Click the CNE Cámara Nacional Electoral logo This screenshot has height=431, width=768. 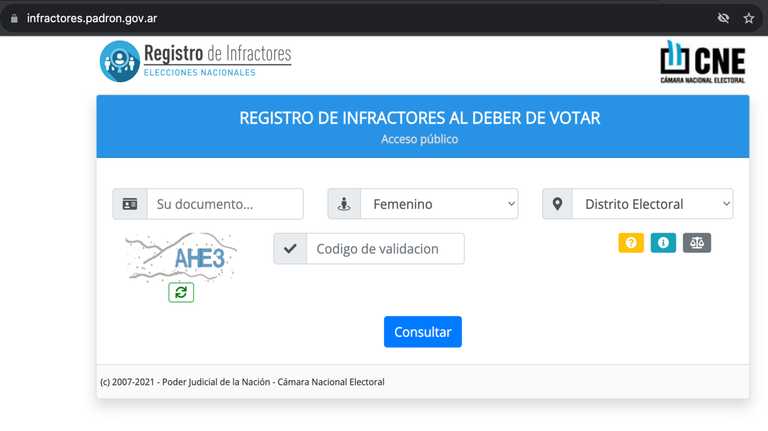[703, 62]
